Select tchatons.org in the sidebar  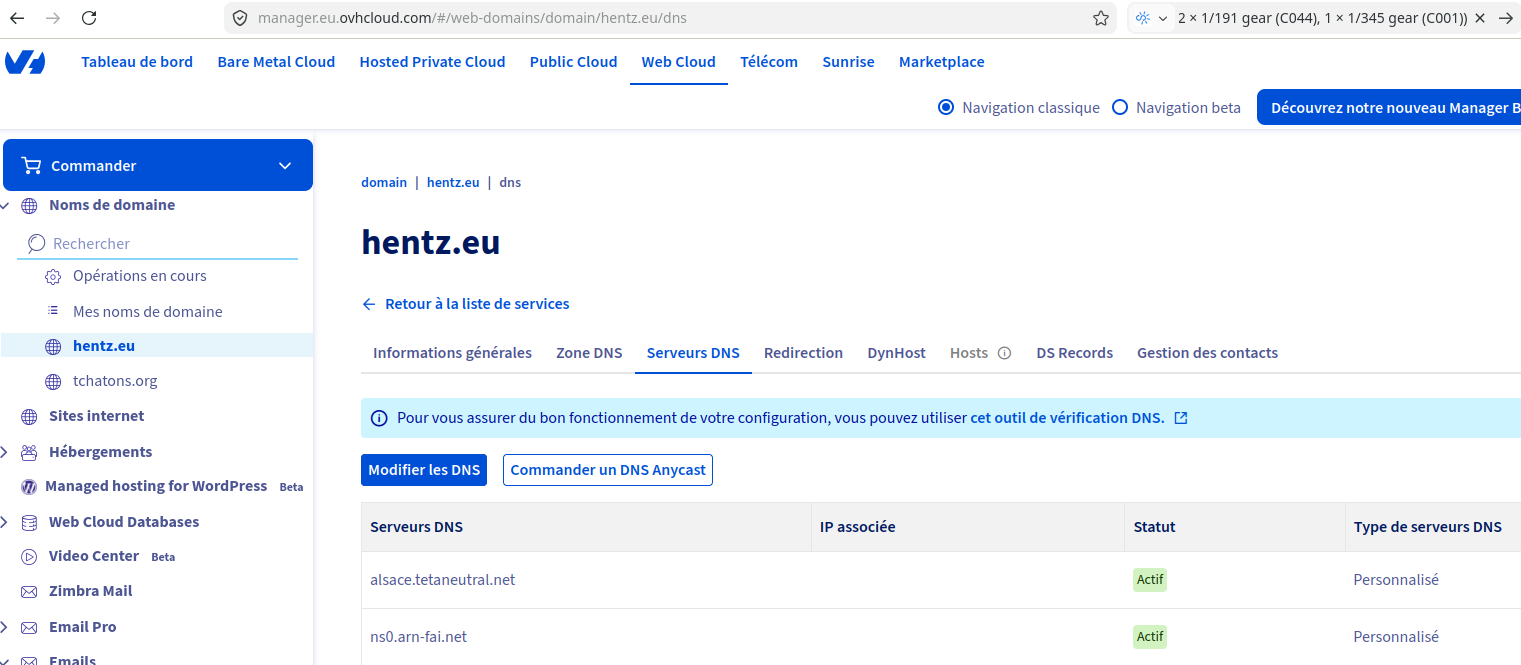tap(115, 381)
